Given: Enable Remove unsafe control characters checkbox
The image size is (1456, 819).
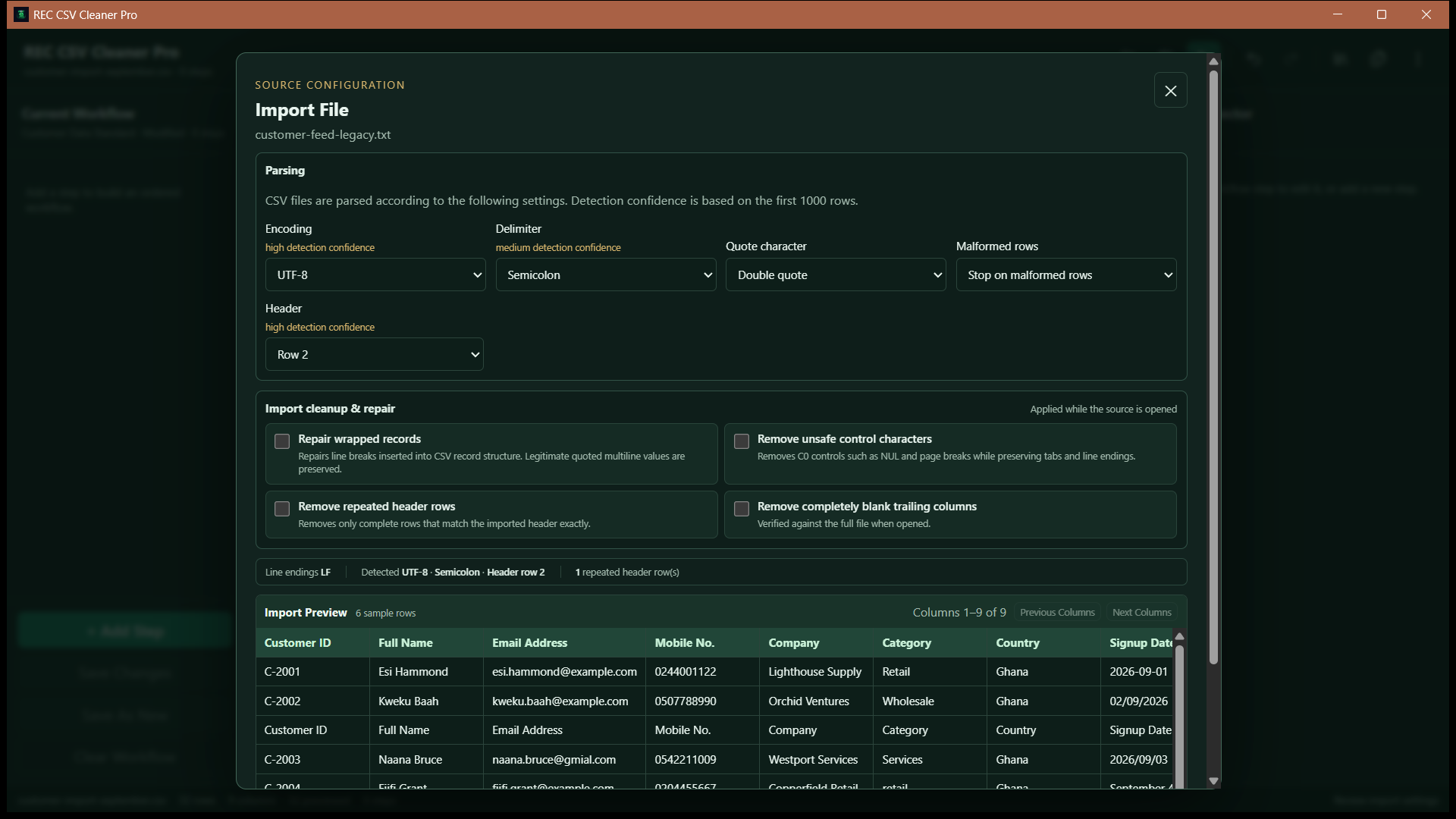Looking at the screenshot, I should tap(742, 441).
